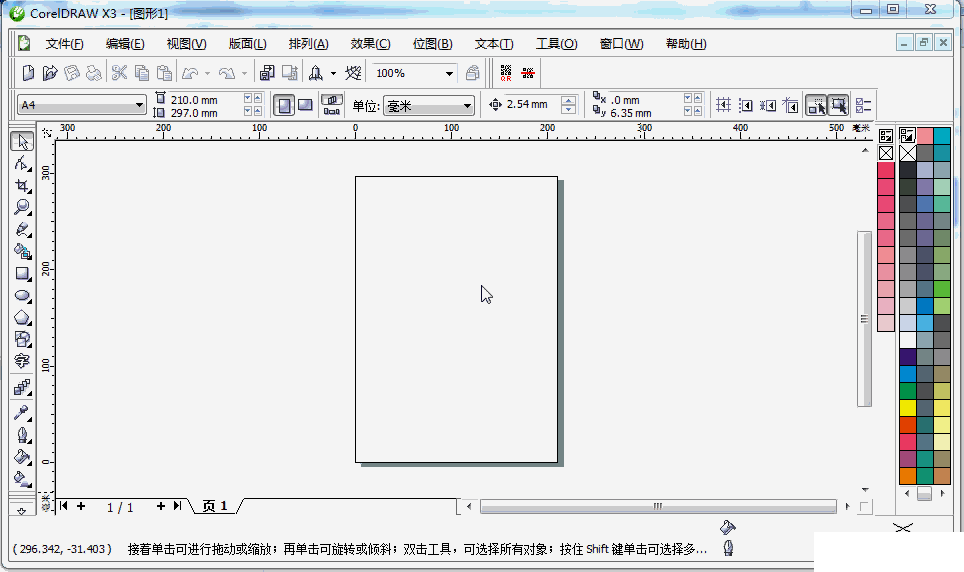Image resolution: width=964 pixels, height=572 pixels.
Task: Select the Ellipse tool
Action: 22,295
